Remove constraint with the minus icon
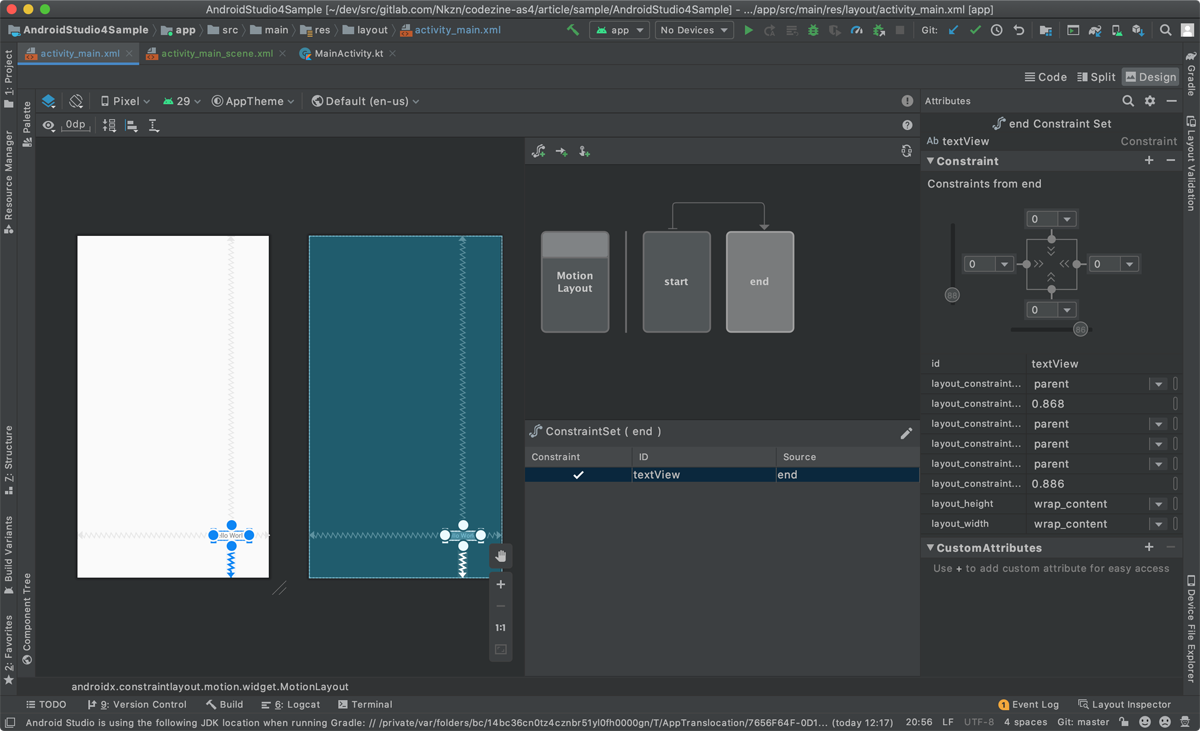1200x731 pixels. tap(1171, 161)
